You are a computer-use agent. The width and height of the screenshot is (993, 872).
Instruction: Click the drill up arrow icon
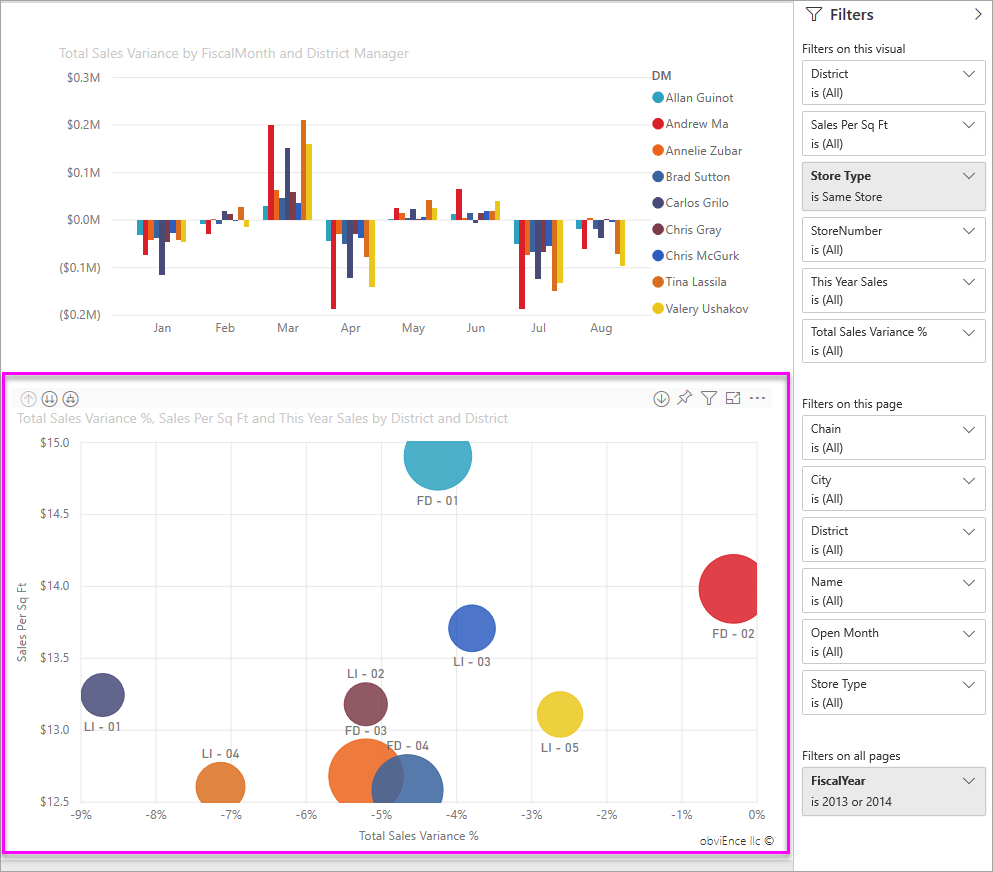click(29, 398)
